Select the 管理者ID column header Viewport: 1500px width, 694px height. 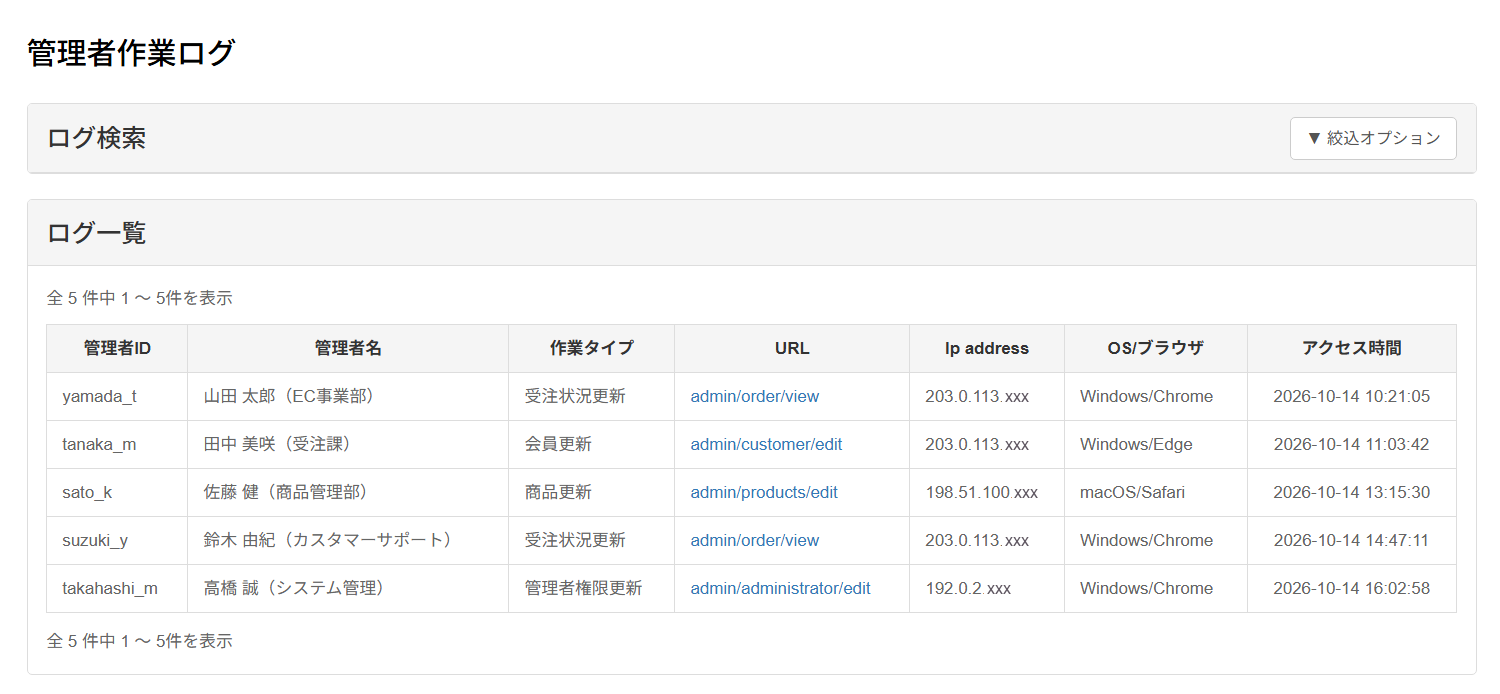[117, 348]
